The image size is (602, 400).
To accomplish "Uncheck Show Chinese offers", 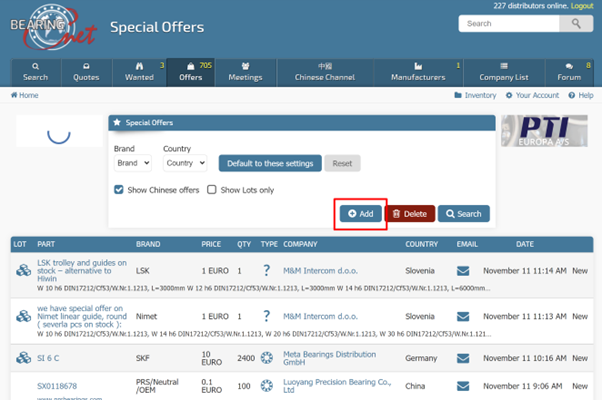I will (119, 190).
